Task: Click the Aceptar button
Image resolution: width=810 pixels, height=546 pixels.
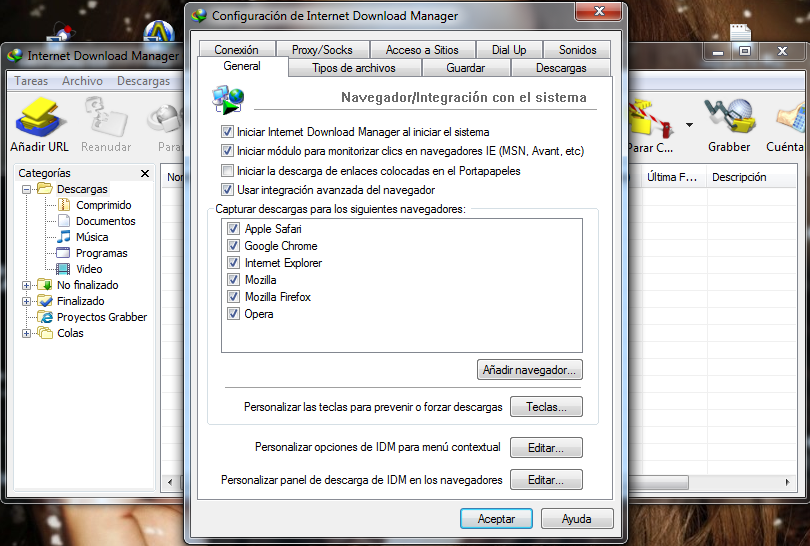Action: [x=496, y=519]
